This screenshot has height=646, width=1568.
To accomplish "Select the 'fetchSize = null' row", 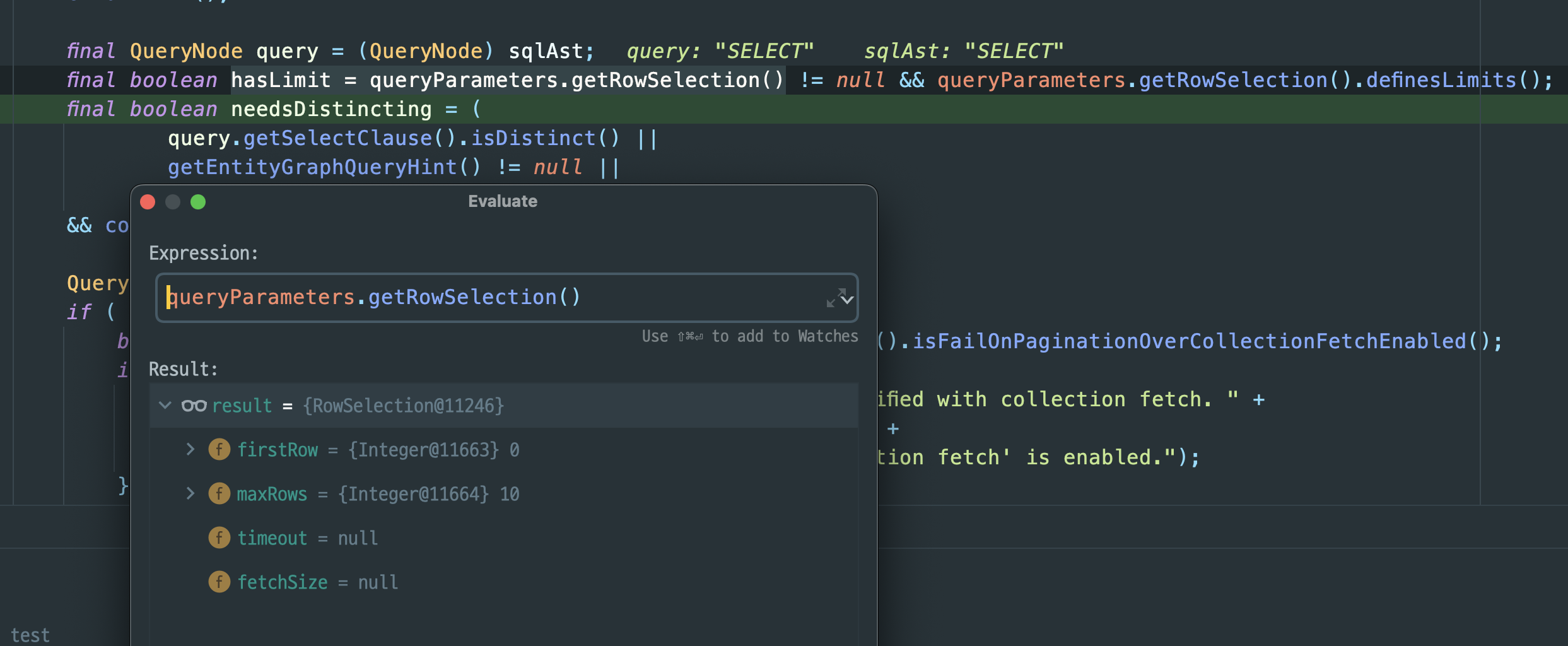I will pos(503,582).
